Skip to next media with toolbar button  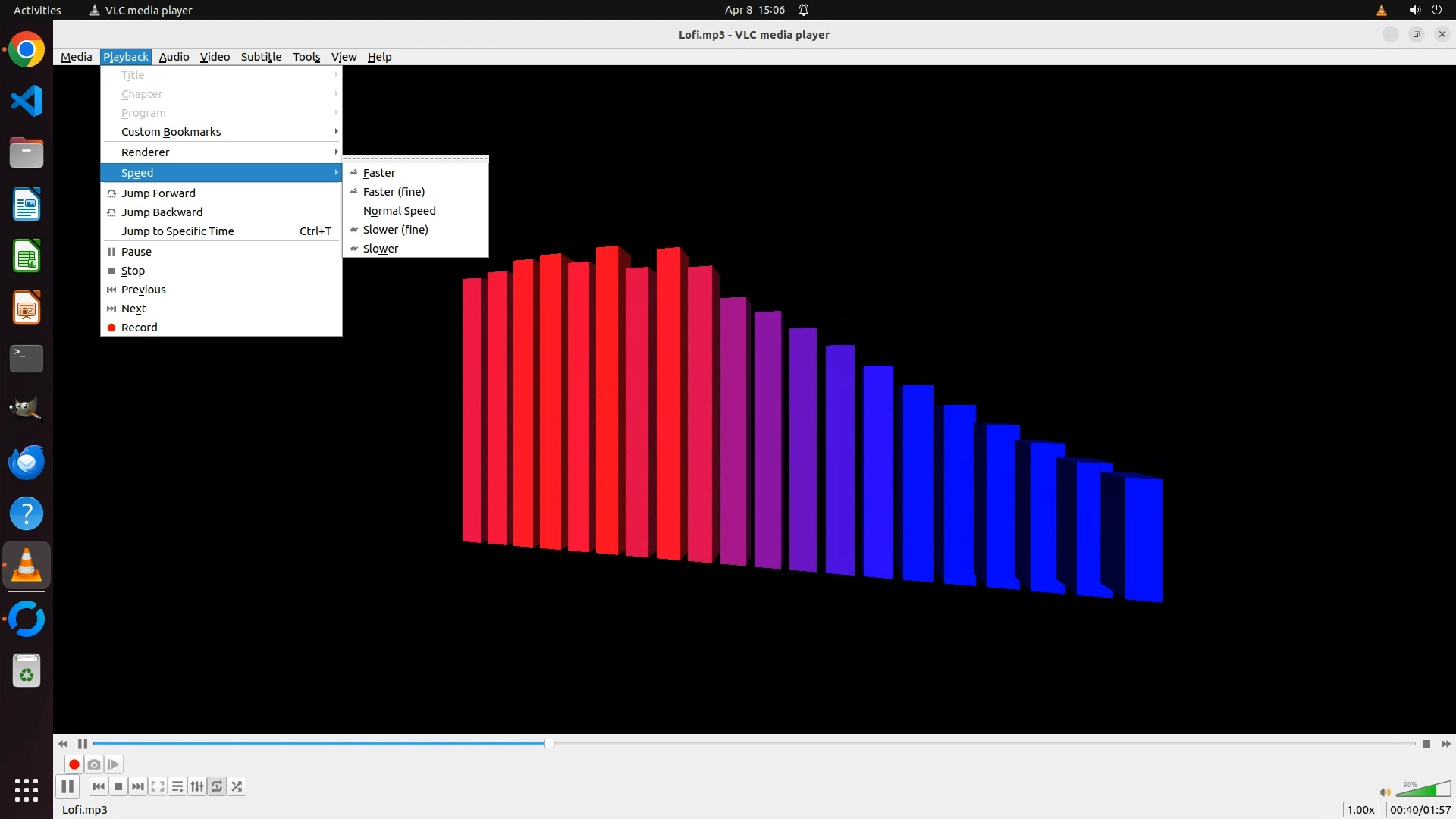138,786
